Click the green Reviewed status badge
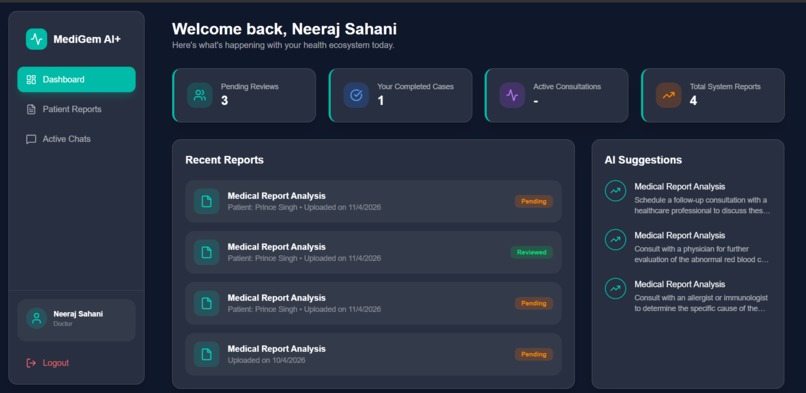The image size is (806, 393). (532, 252)
